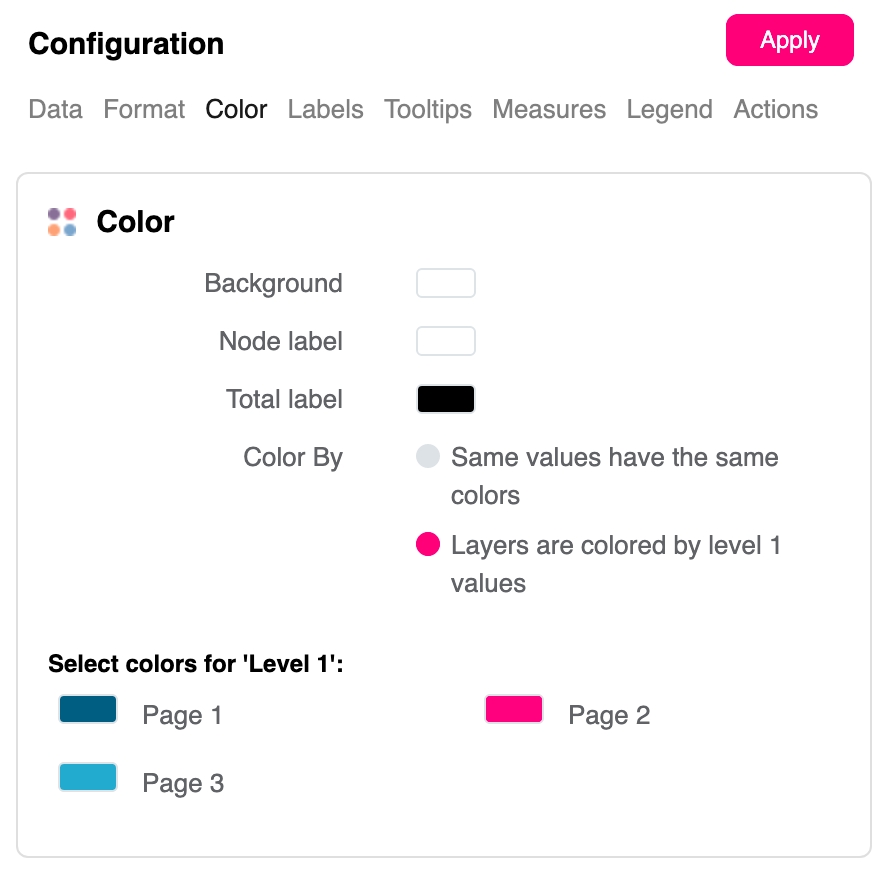Switch to the Data tab
888x894 pixels.
[55, 109]
